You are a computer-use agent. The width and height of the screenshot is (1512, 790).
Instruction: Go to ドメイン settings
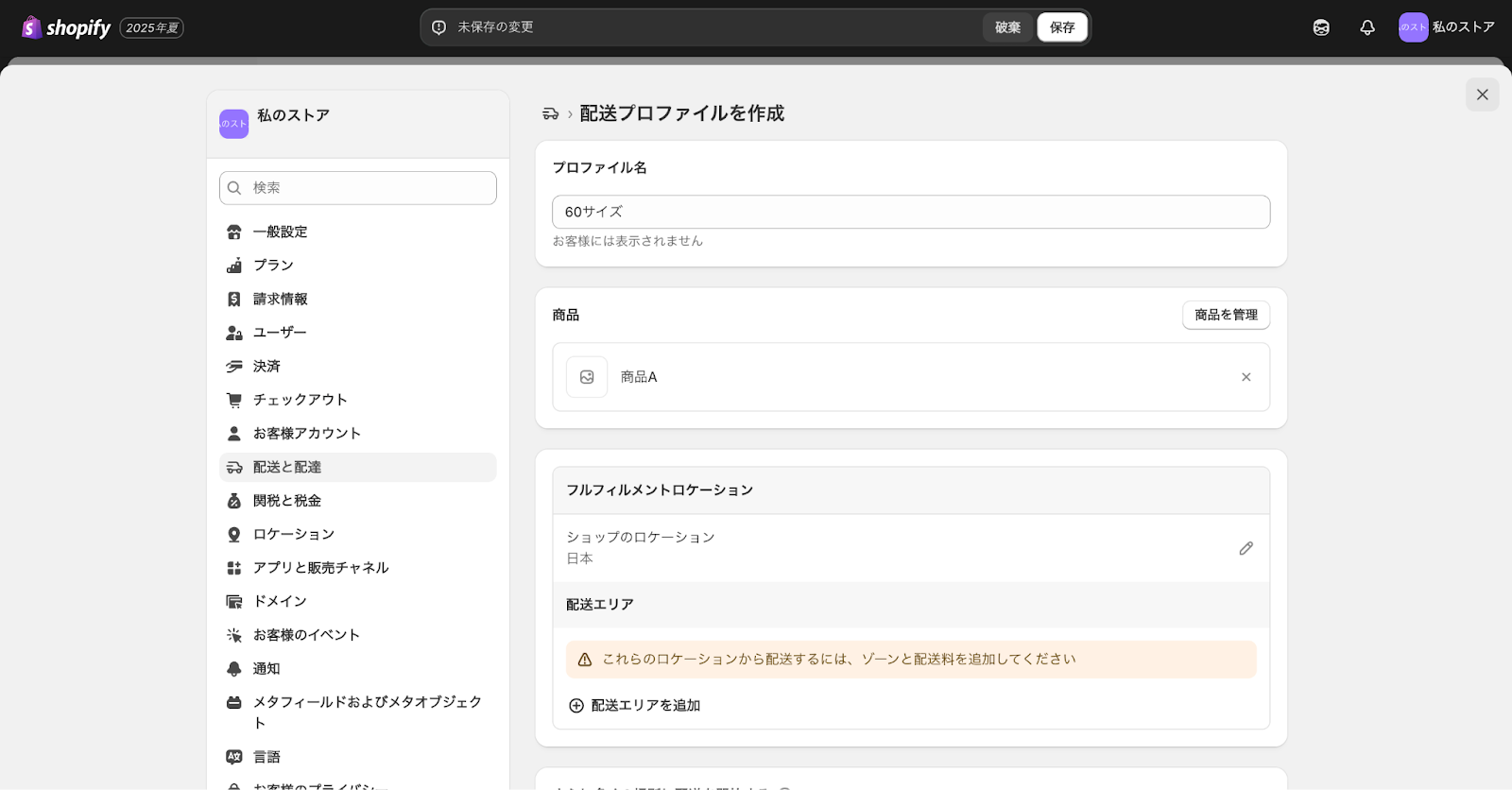tap(358, 601)
